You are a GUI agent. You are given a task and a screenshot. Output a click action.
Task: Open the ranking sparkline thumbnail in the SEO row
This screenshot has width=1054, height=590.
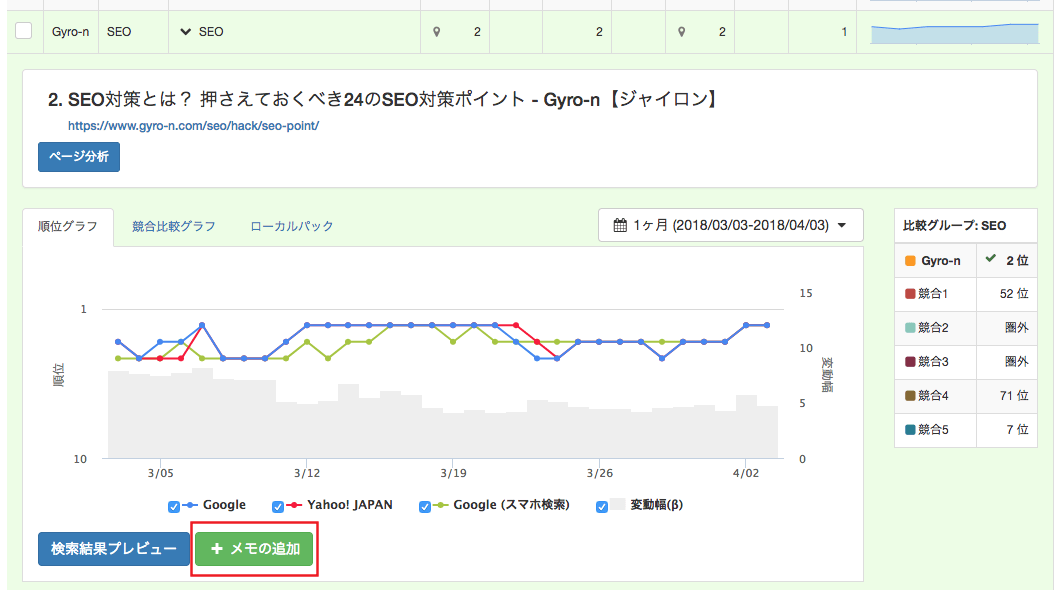(x=955, y=33)
